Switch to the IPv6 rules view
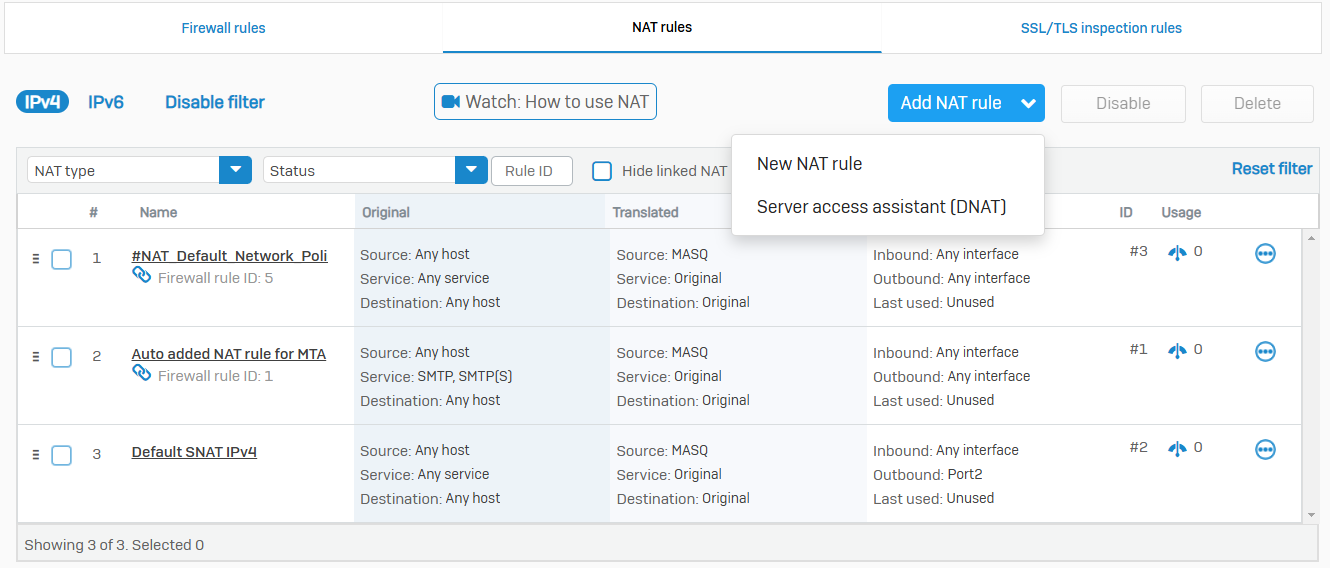This screenshot has width=1330, height=568. (x=106, y=102)
